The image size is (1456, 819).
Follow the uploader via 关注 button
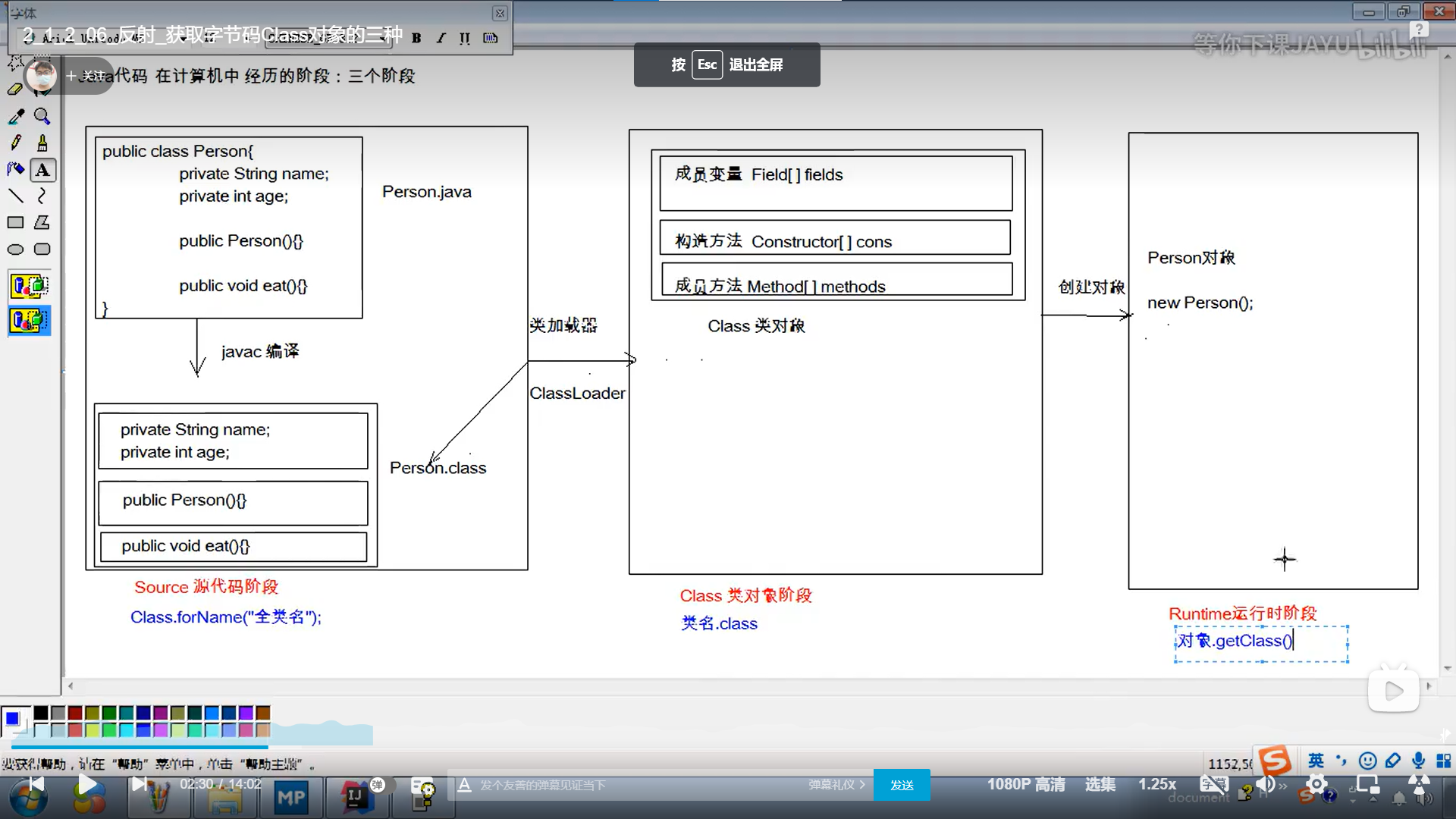click(x=85, y=76)
